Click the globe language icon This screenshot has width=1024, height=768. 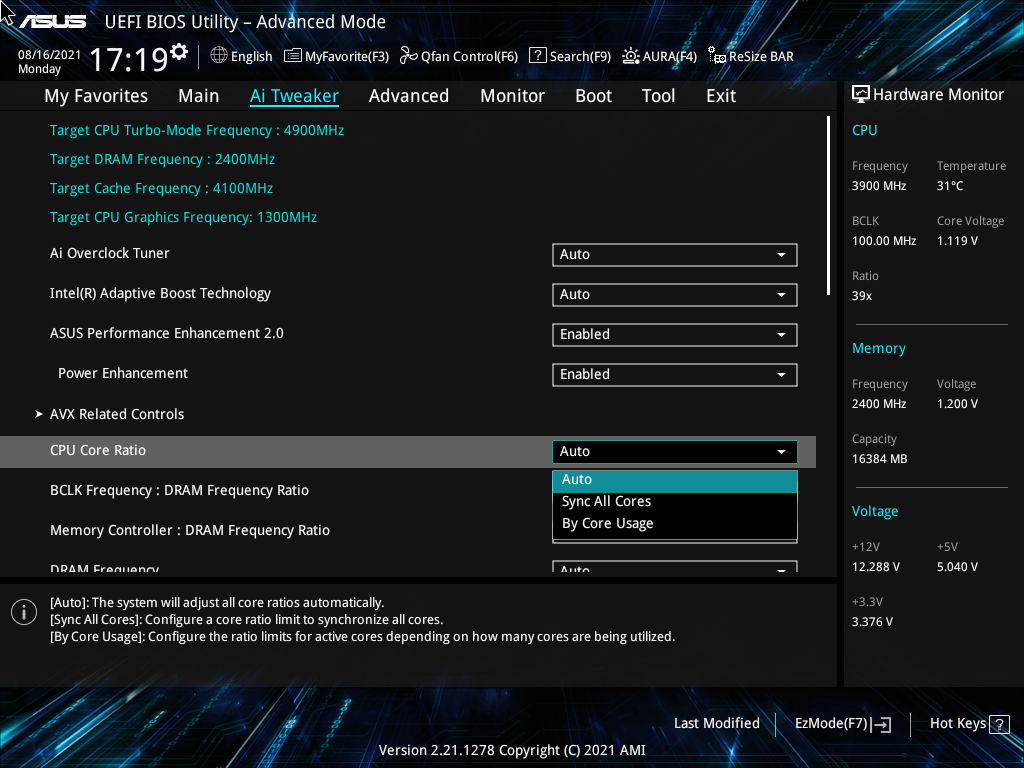click(219, 56)
